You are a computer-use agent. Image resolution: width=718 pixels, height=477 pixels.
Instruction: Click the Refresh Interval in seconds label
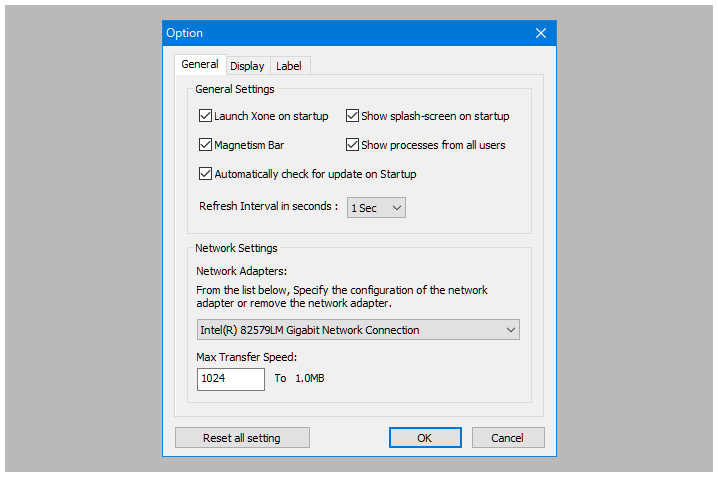pos(269,207)
